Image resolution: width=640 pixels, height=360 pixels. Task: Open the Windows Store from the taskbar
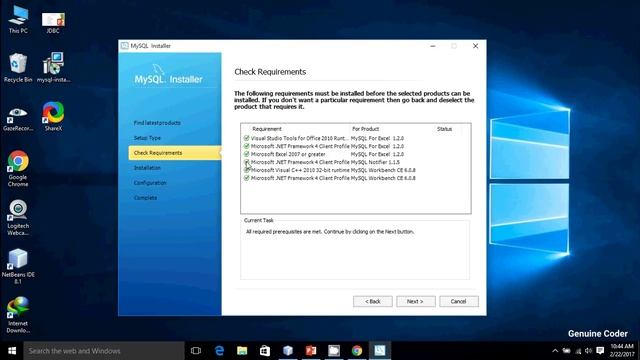[265, 351]
